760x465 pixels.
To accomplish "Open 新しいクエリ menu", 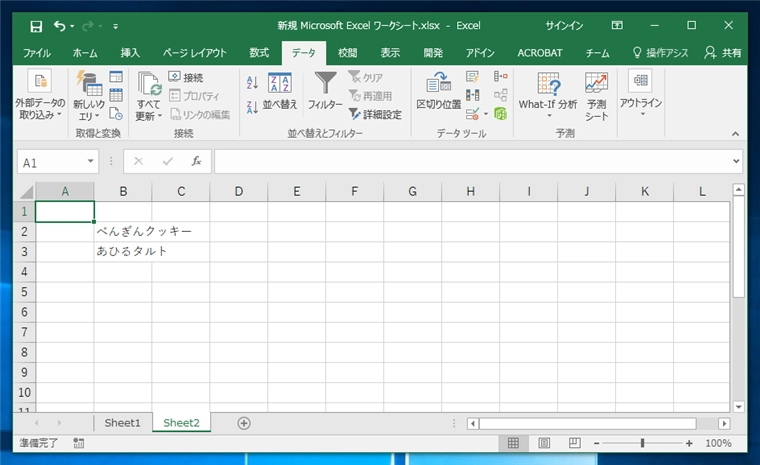I will pyautogui.click(x=89, y=96).
